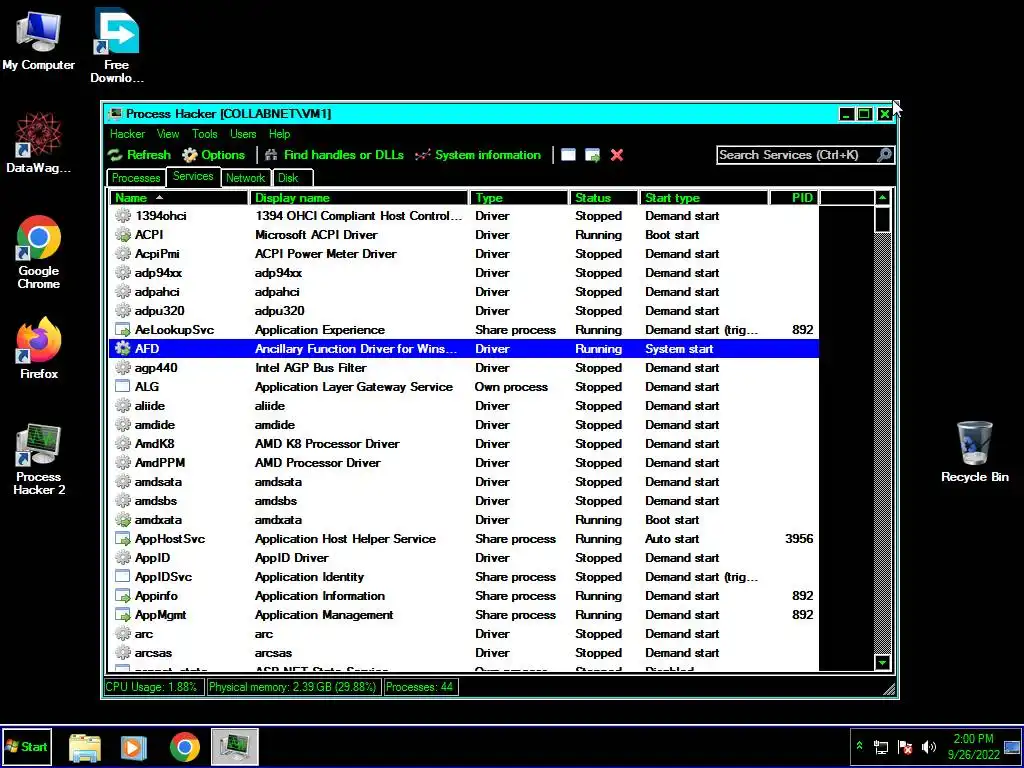Open the View menu

168,134
